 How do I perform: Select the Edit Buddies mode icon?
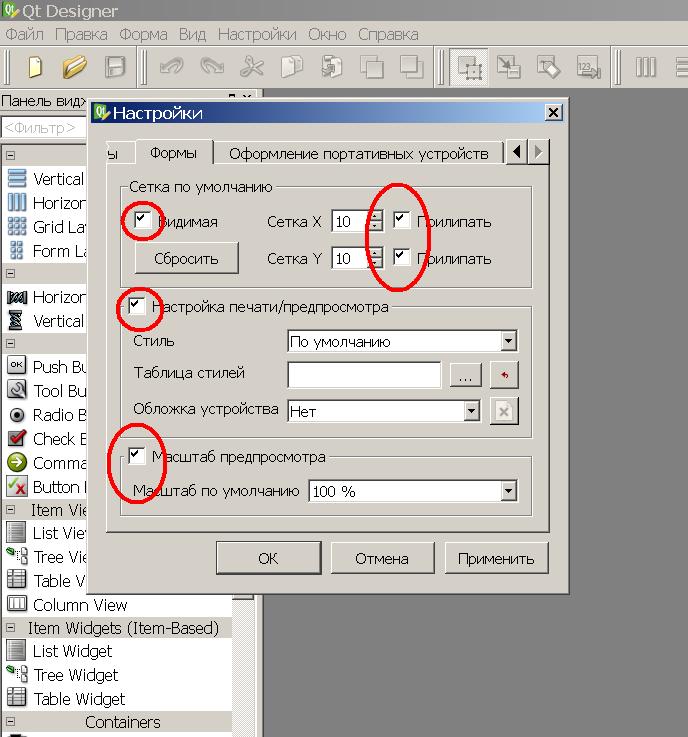click(548, 66)
